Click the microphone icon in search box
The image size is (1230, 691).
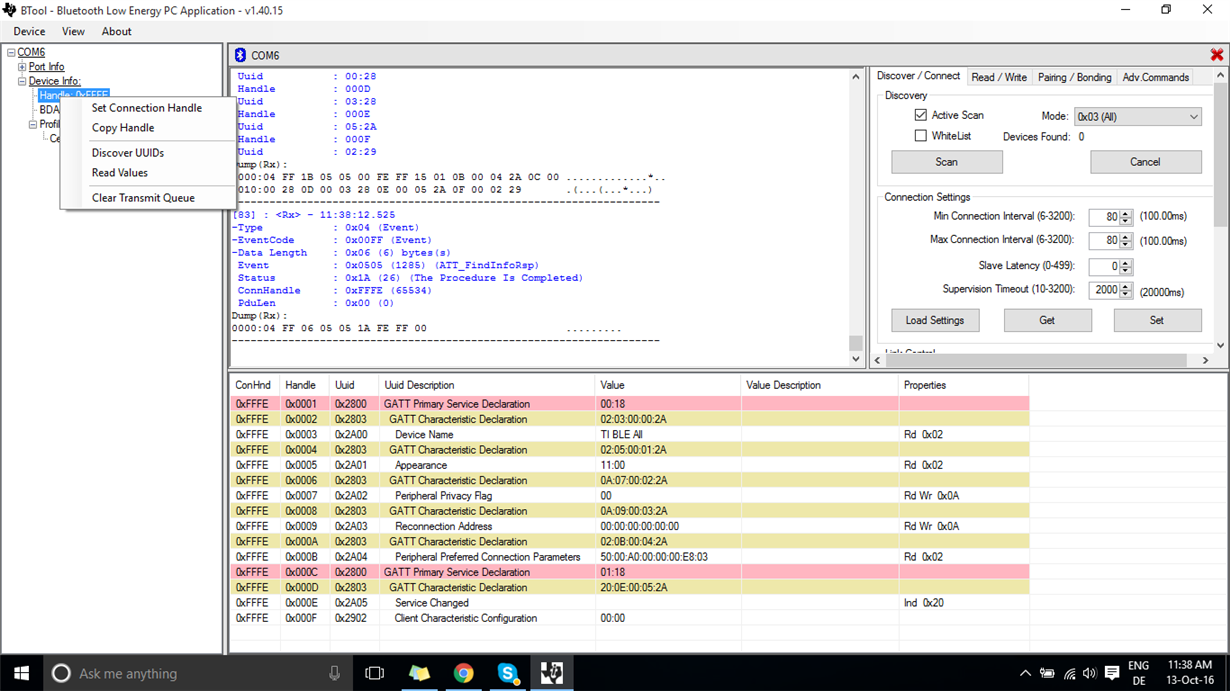pos(334,673)
